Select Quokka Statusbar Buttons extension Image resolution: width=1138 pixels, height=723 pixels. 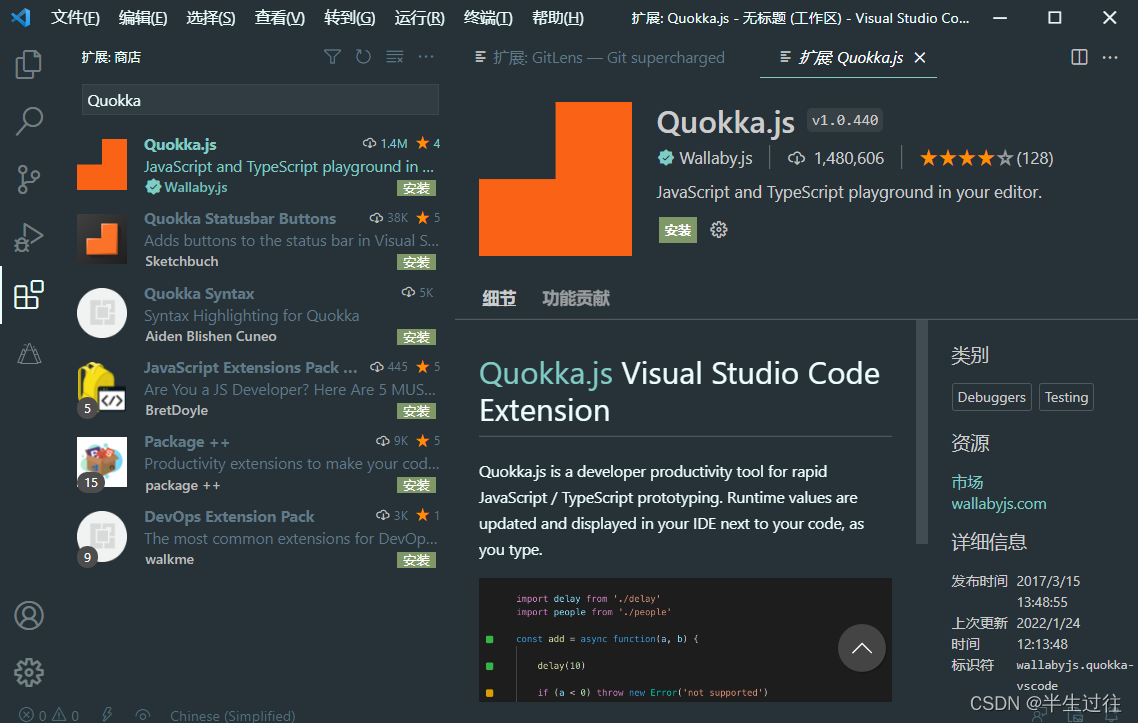click(x=258, y=240)
